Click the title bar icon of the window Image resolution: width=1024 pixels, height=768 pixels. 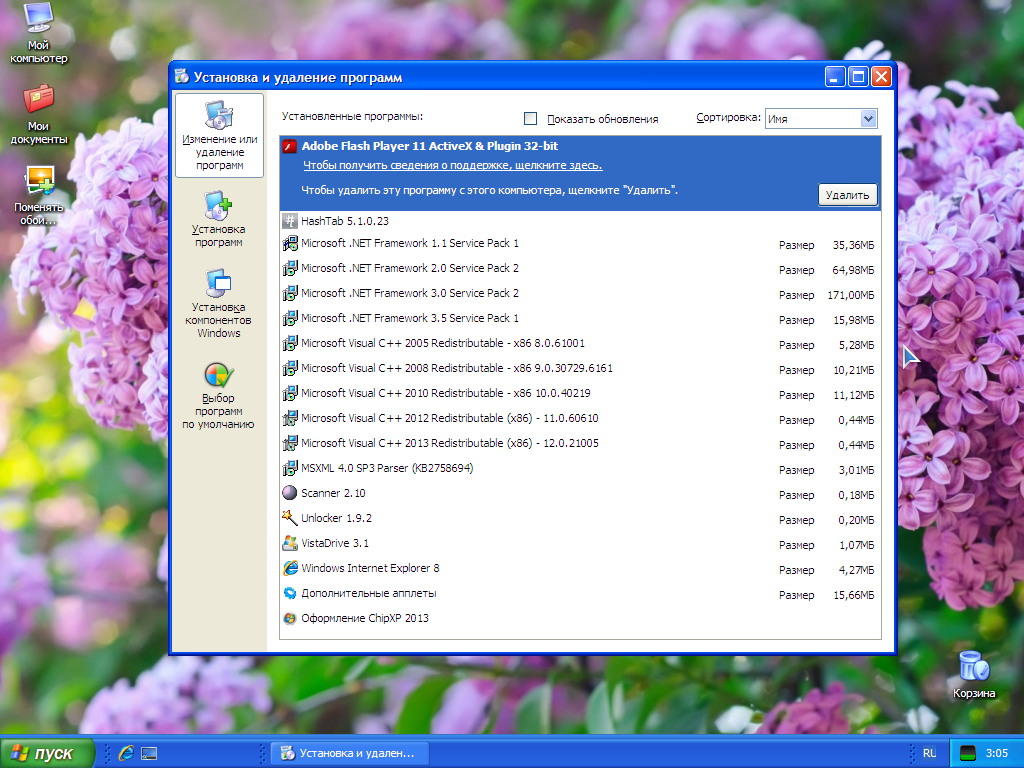(x=182, y=77)
